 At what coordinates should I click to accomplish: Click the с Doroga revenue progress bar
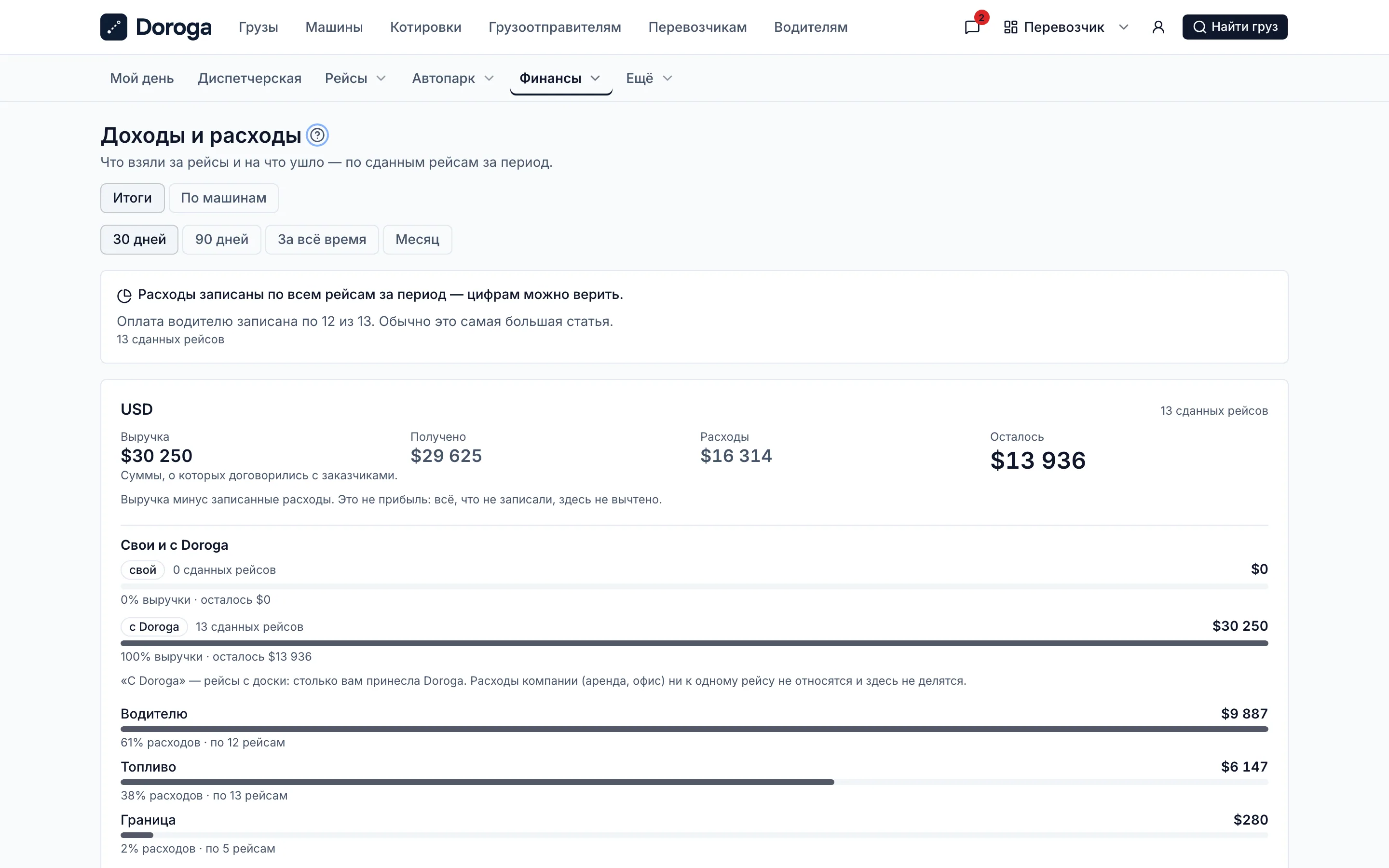(x=694, y=644)
